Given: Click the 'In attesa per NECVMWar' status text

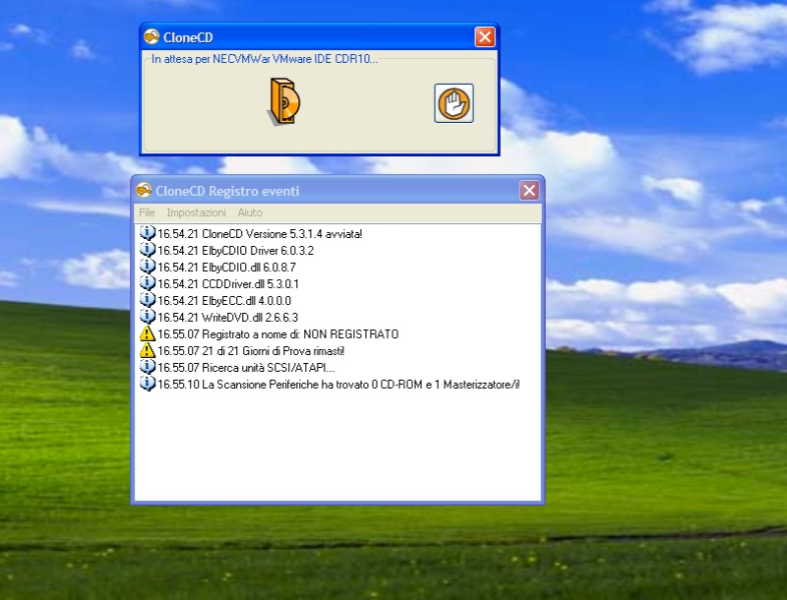Looking at the screenshot, I should [265, 59].
